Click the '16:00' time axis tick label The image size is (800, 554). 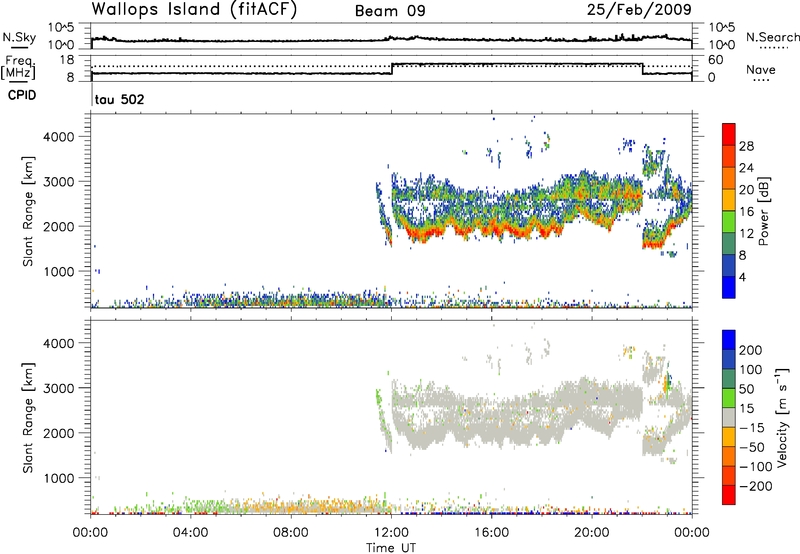click(x=491, y=533)
